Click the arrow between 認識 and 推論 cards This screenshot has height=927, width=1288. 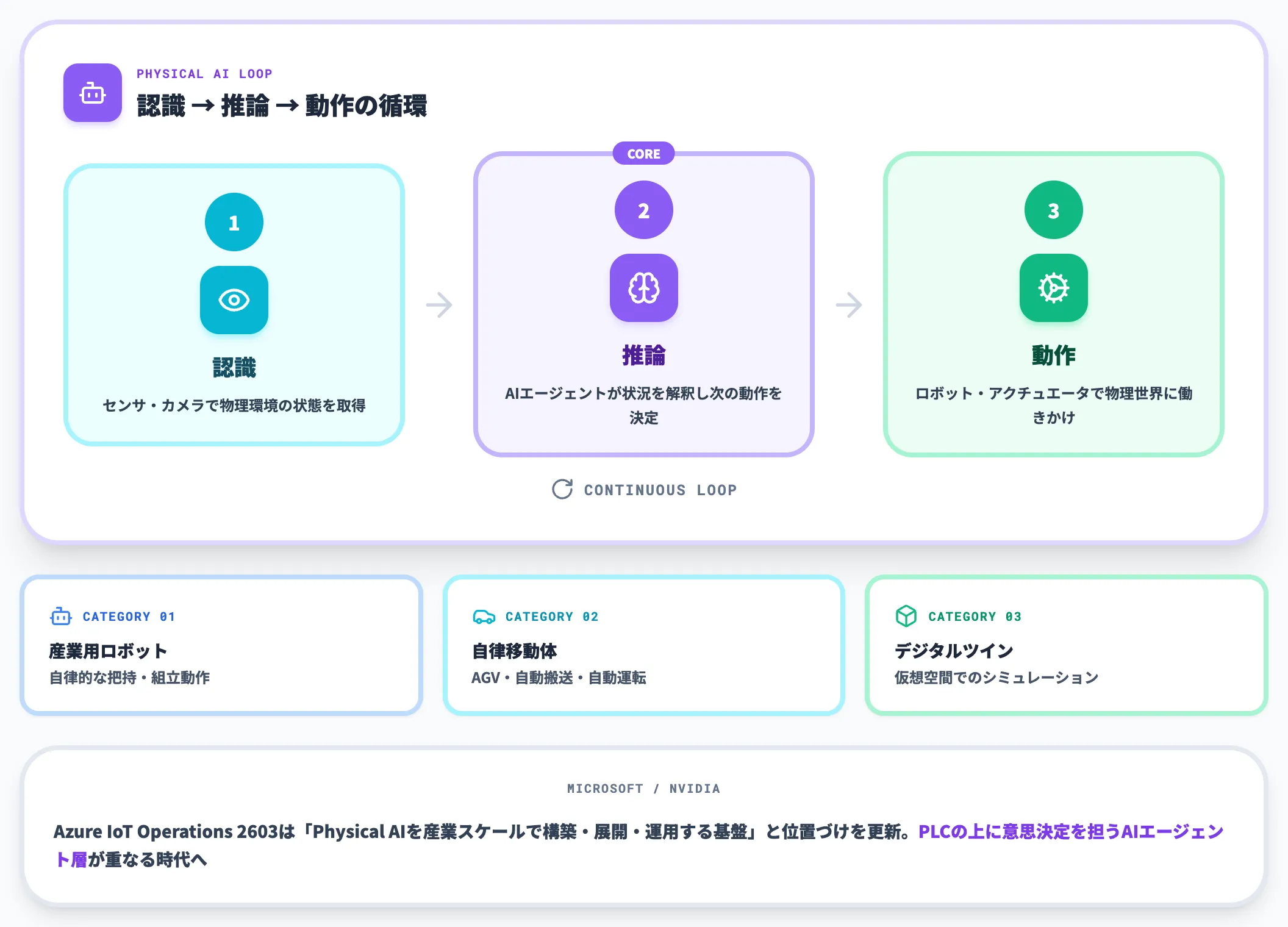click(439, 305)
